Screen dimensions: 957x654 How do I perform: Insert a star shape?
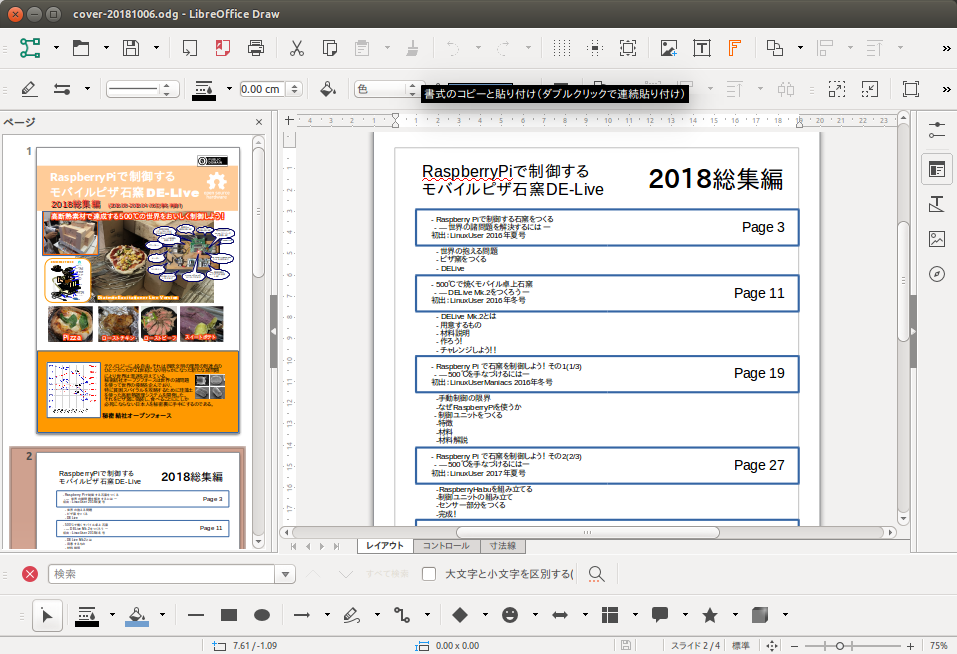coord(710,615)
